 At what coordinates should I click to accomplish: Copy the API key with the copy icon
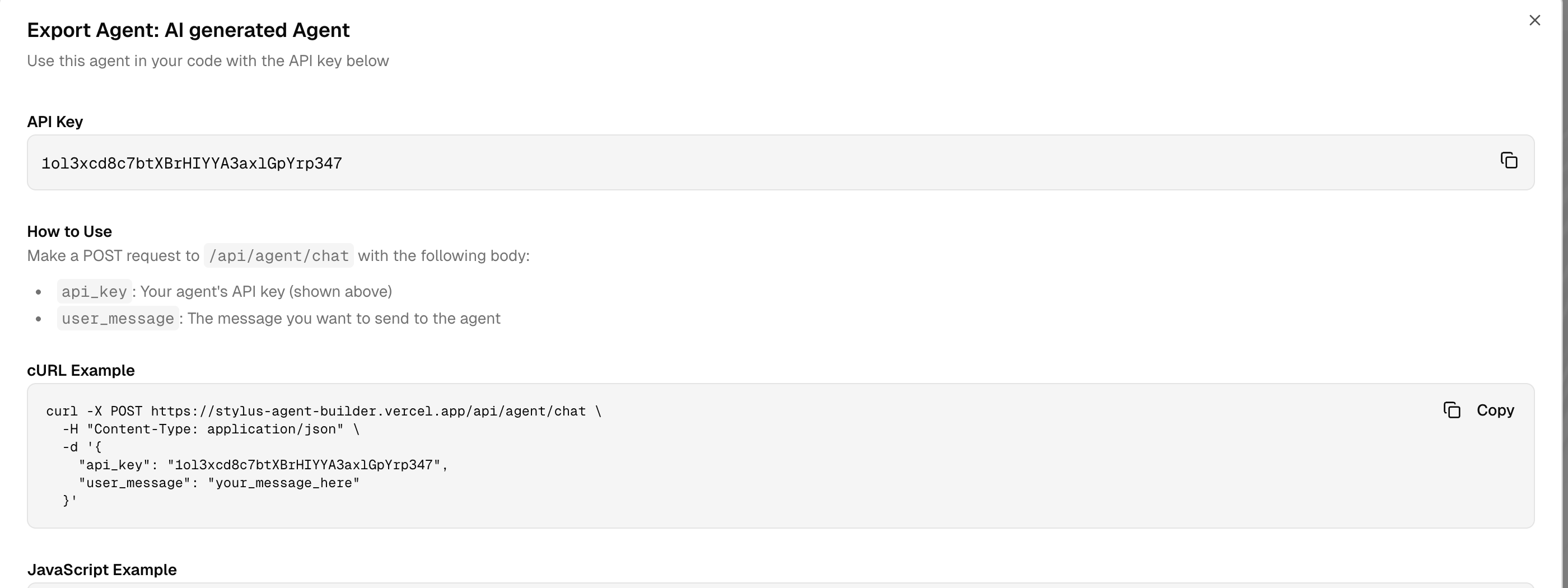pyautogui.click(x=1508, y=161)
